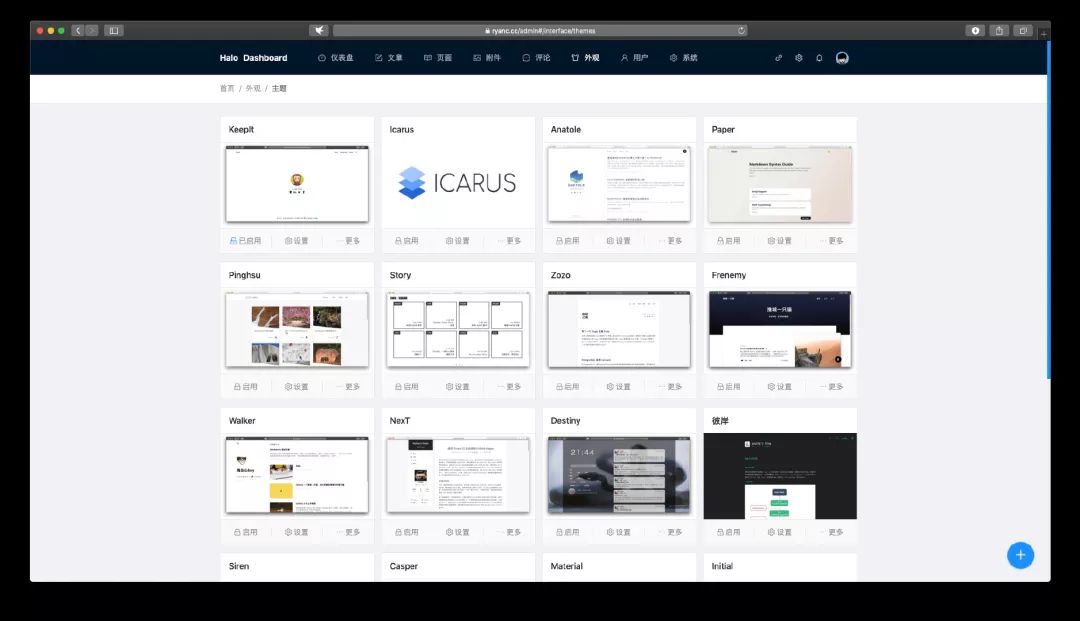Viewport: 1080px width, 621px height.
Task: Open 设置 for Icarus theme
Action: click(458, 241)
